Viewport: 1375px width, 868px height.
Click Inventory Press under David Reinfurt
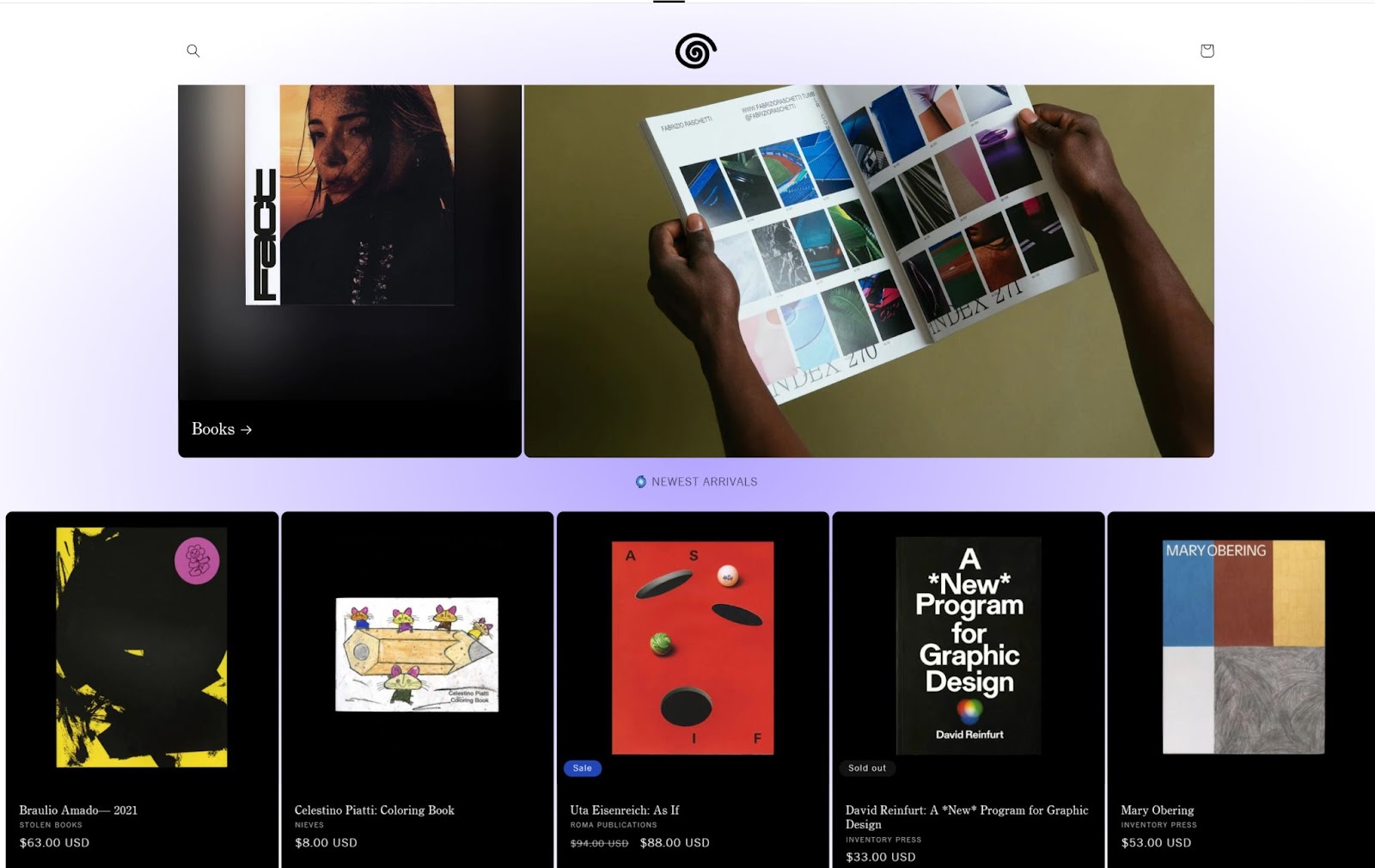pyautogui.click(x=883, y=840)
